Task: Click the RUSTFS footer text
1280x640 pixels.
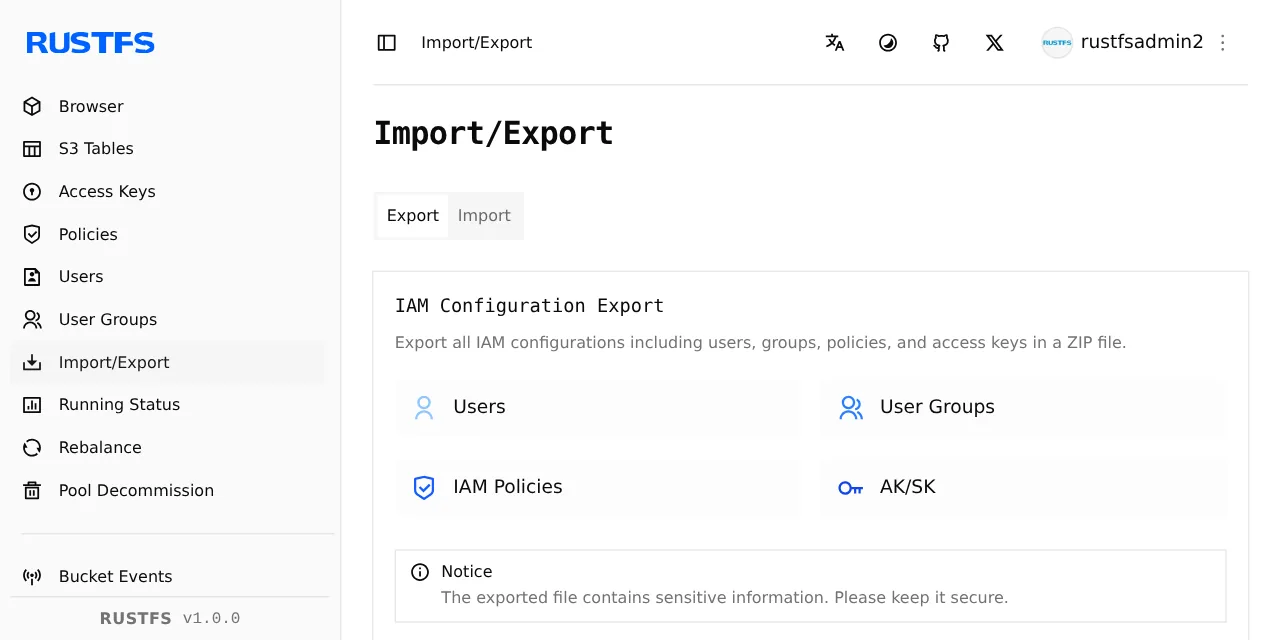Action: (x=136, y=619)
